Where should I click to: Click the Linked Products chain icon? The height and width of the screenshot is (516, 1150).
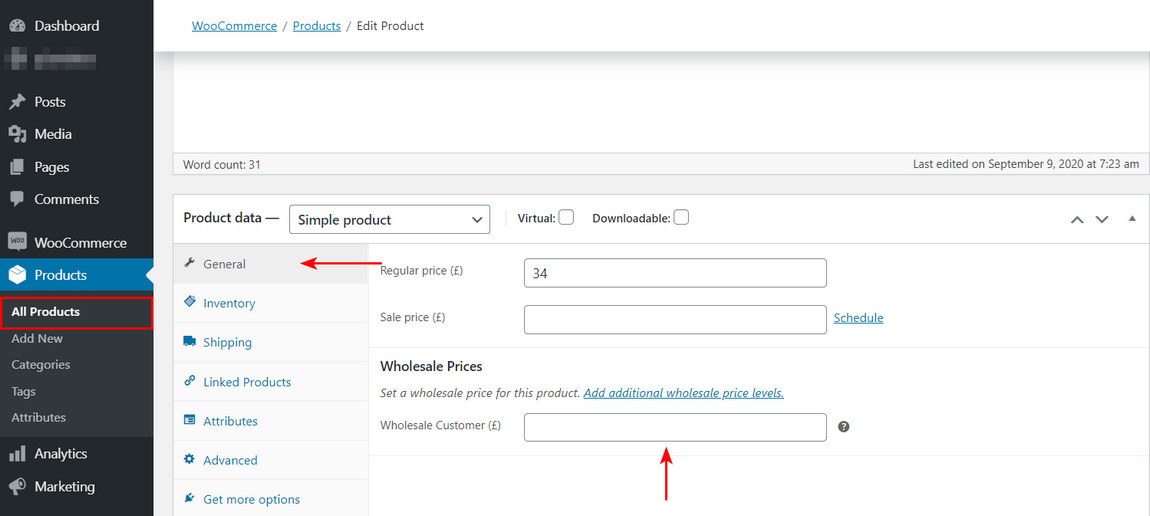click(x=189, y=381)
